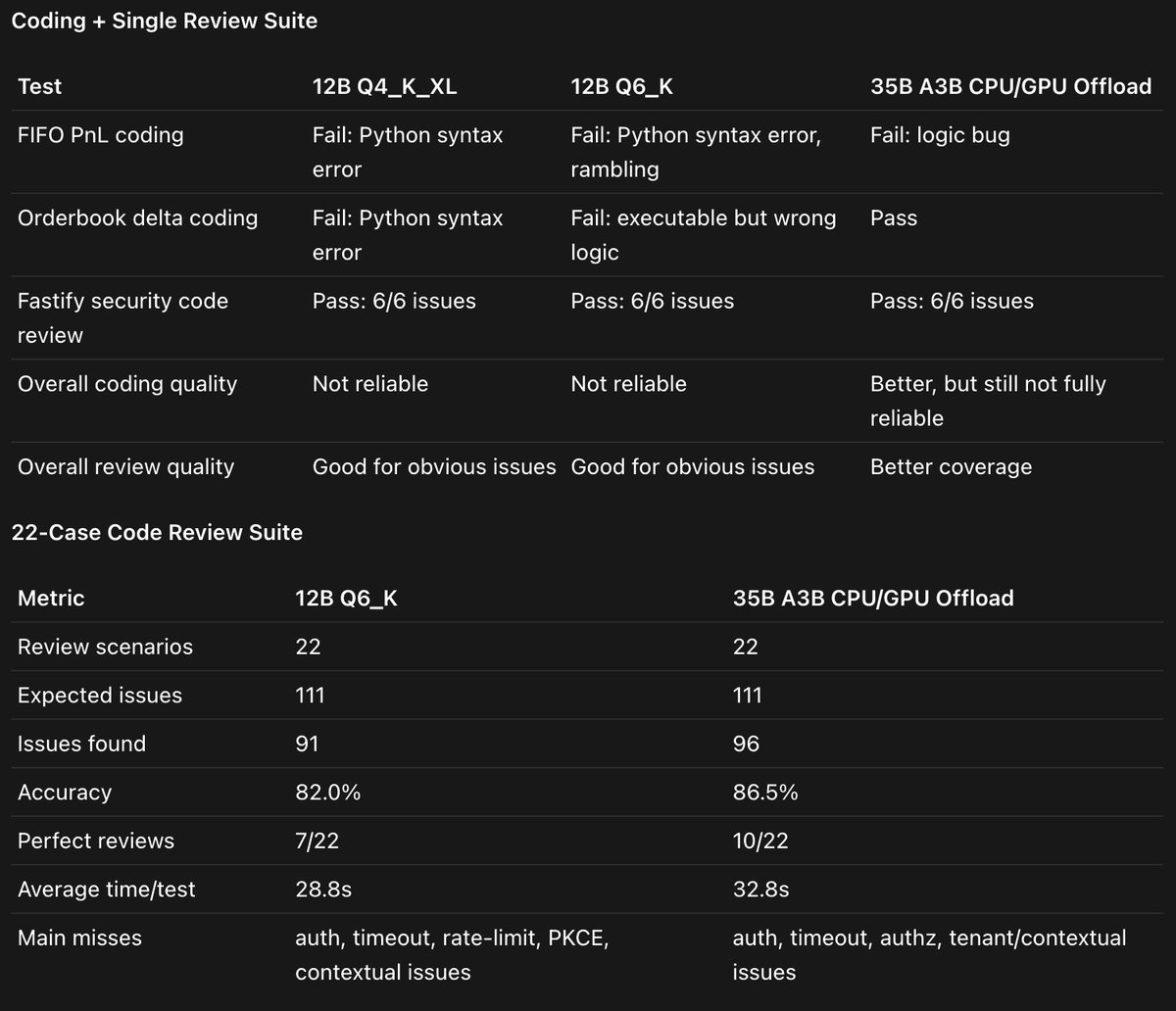
Task: Click the '82.0%' accuracy value
Action: (328, 792)
